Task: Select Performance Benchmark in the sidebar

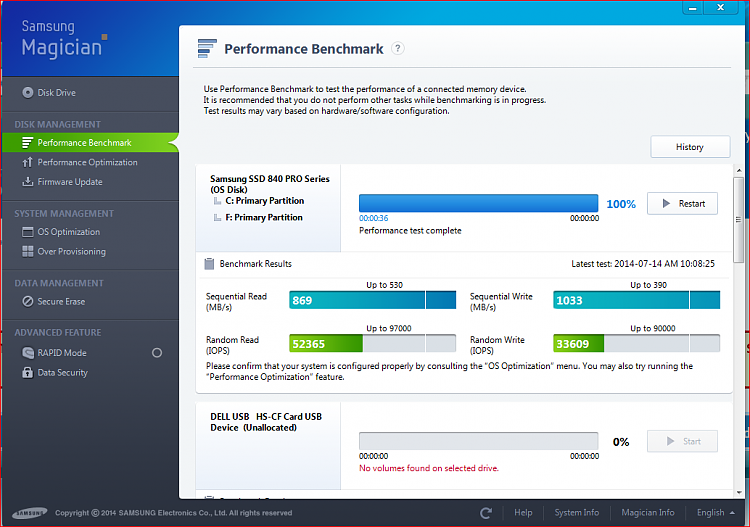Action: pyautogui.click(x=90, y=143)
